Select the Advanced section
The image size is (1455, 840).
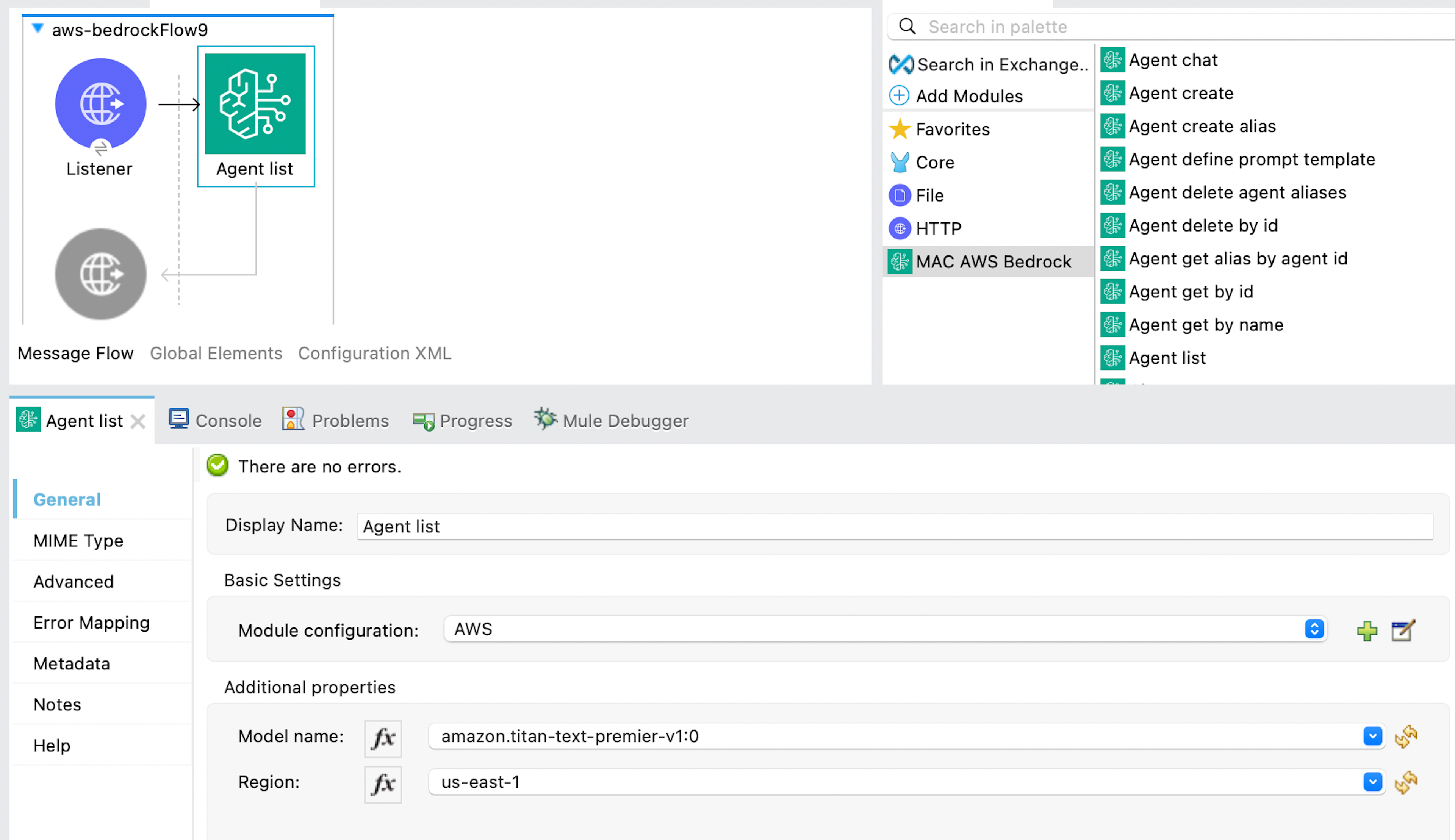[102, 582]
